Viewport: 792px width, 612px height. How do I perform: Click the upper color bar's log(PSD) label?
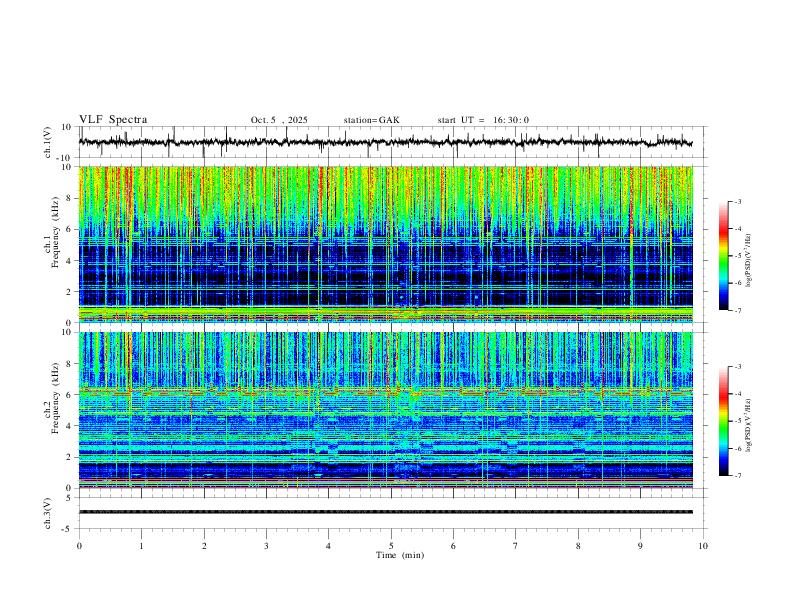click(749, 260)
